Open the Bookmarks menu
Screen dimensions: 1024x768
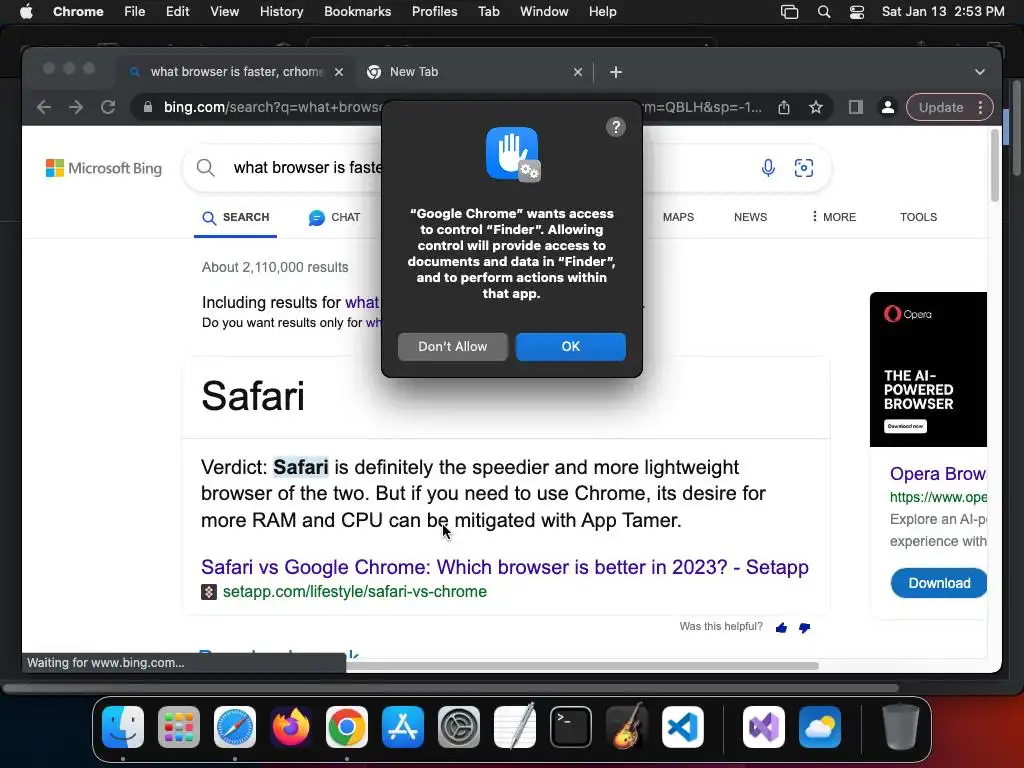click(357, 12)
